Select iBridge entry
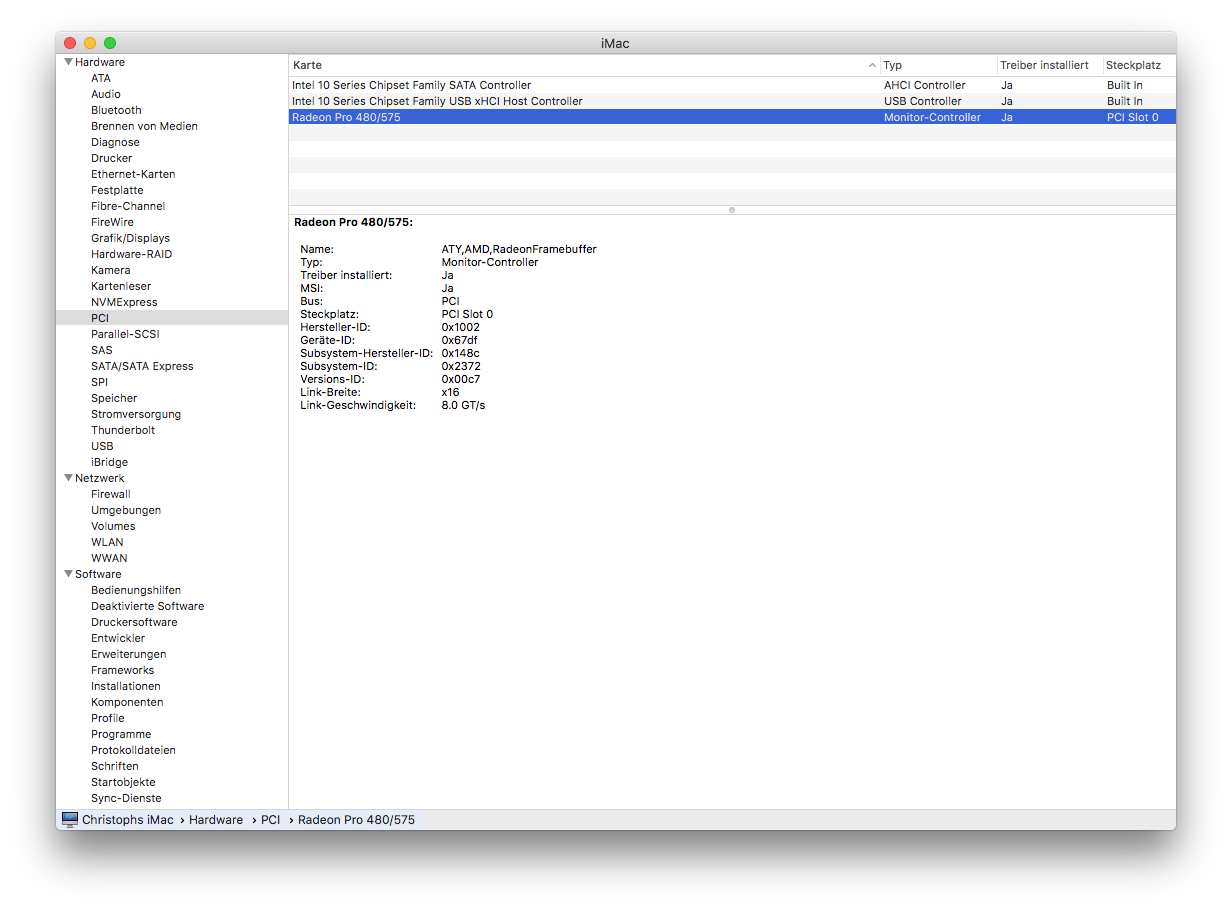Viewport: 1232px width, 910px height. coord(109,462)
